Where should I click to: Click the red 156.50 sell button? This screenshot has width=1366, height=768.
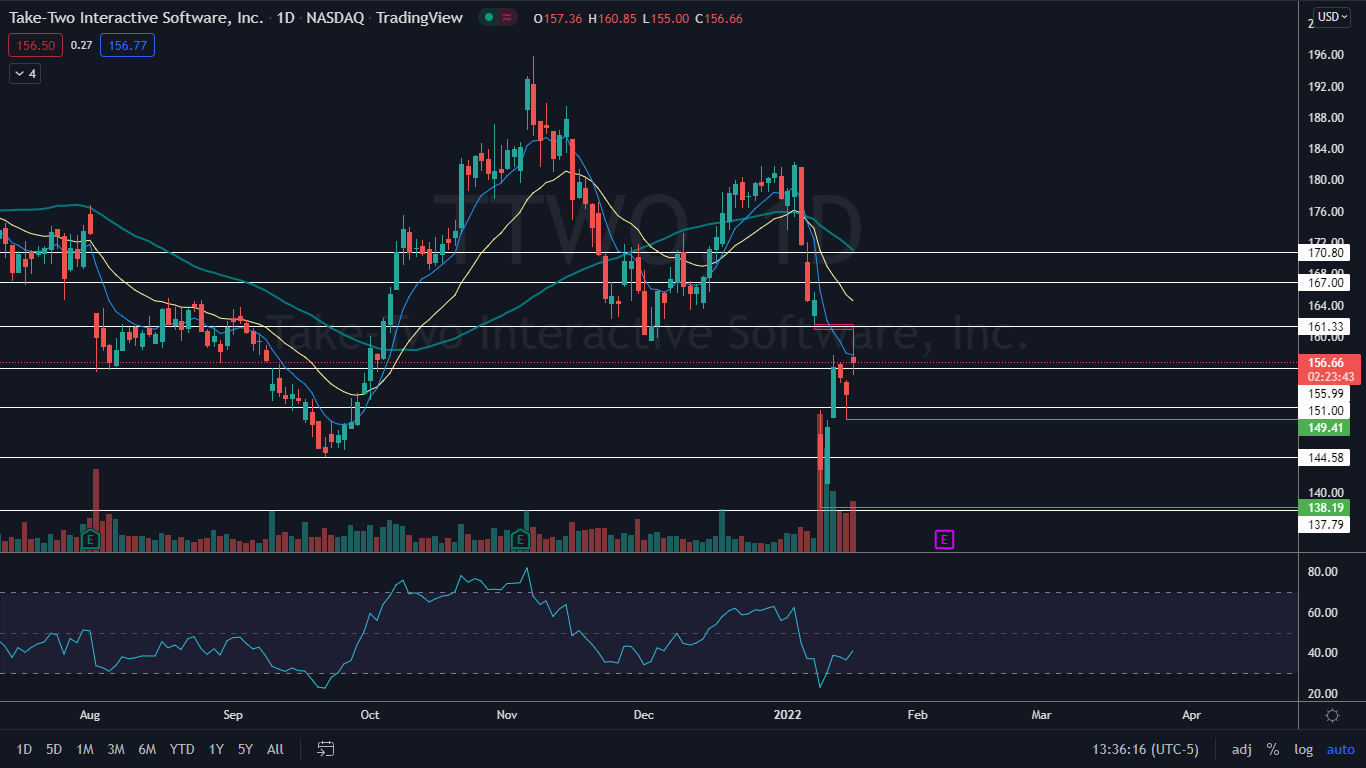[35, 45]
